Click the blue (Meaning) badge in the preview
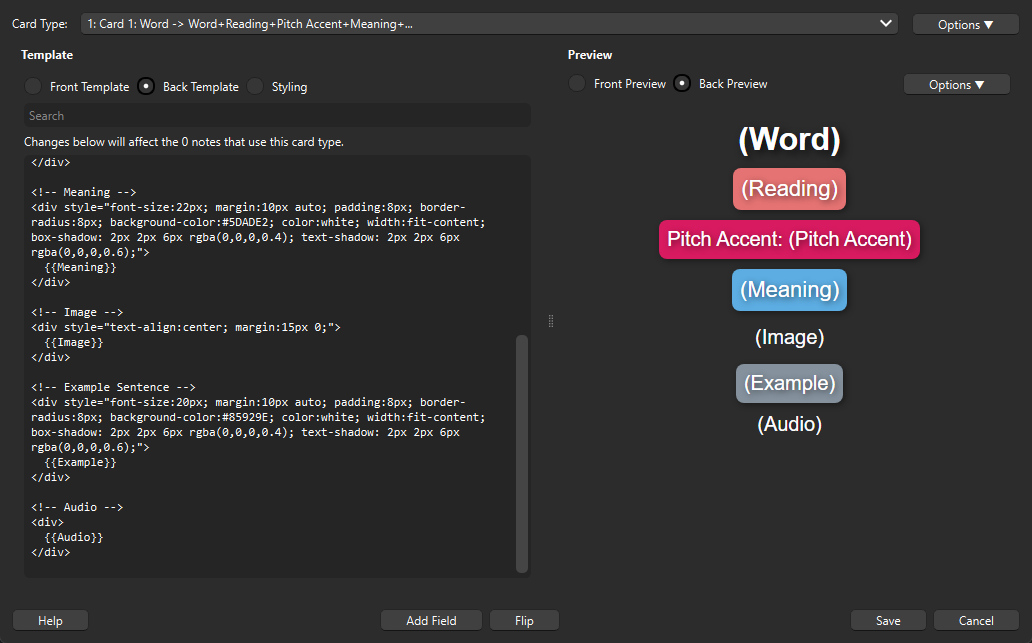Viewport: 1032px width, 643px height. [789, 290]
